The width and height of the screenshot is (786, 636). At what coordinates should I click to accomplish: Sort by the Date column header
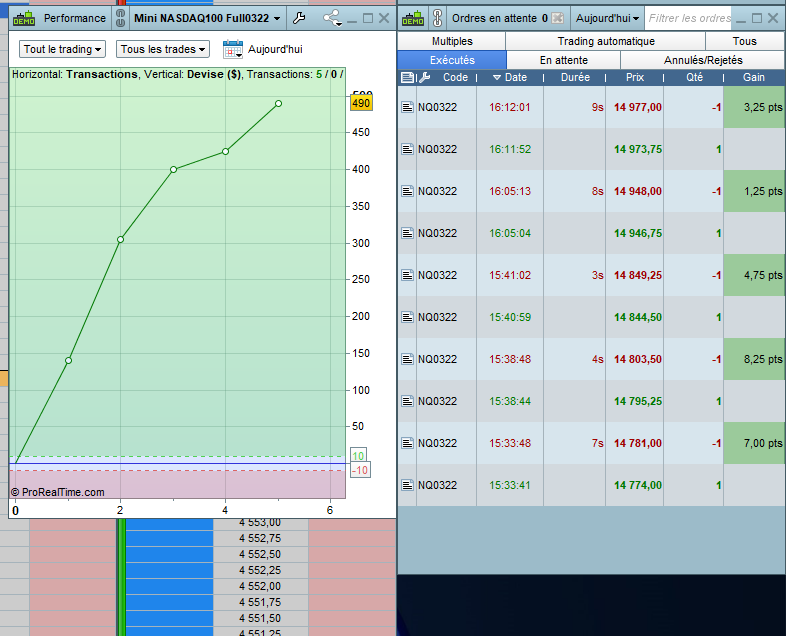pyautogui.click(x=510, y=77)
